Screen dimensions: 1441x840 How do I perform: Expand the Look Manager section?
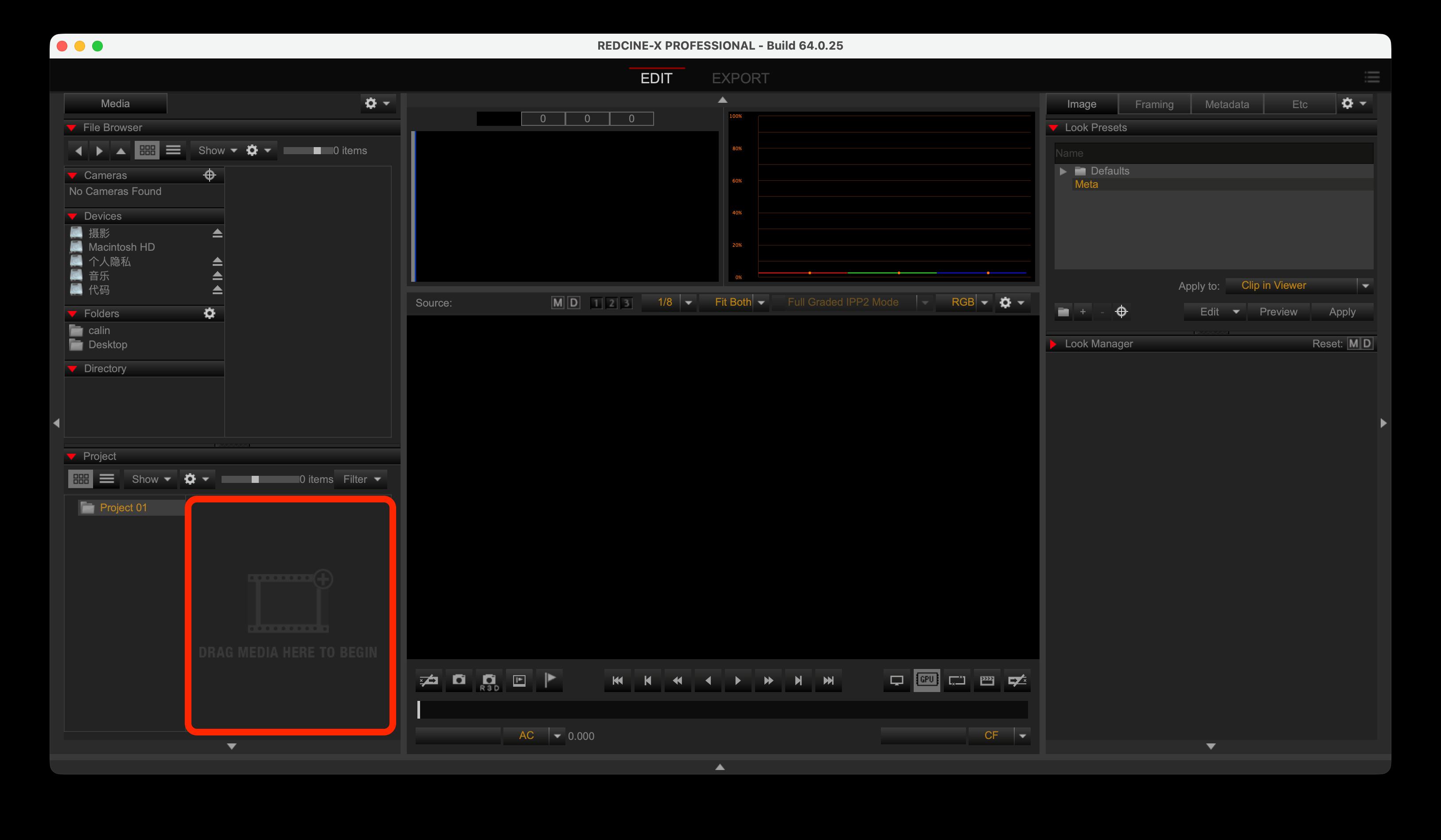[1053, 344]
